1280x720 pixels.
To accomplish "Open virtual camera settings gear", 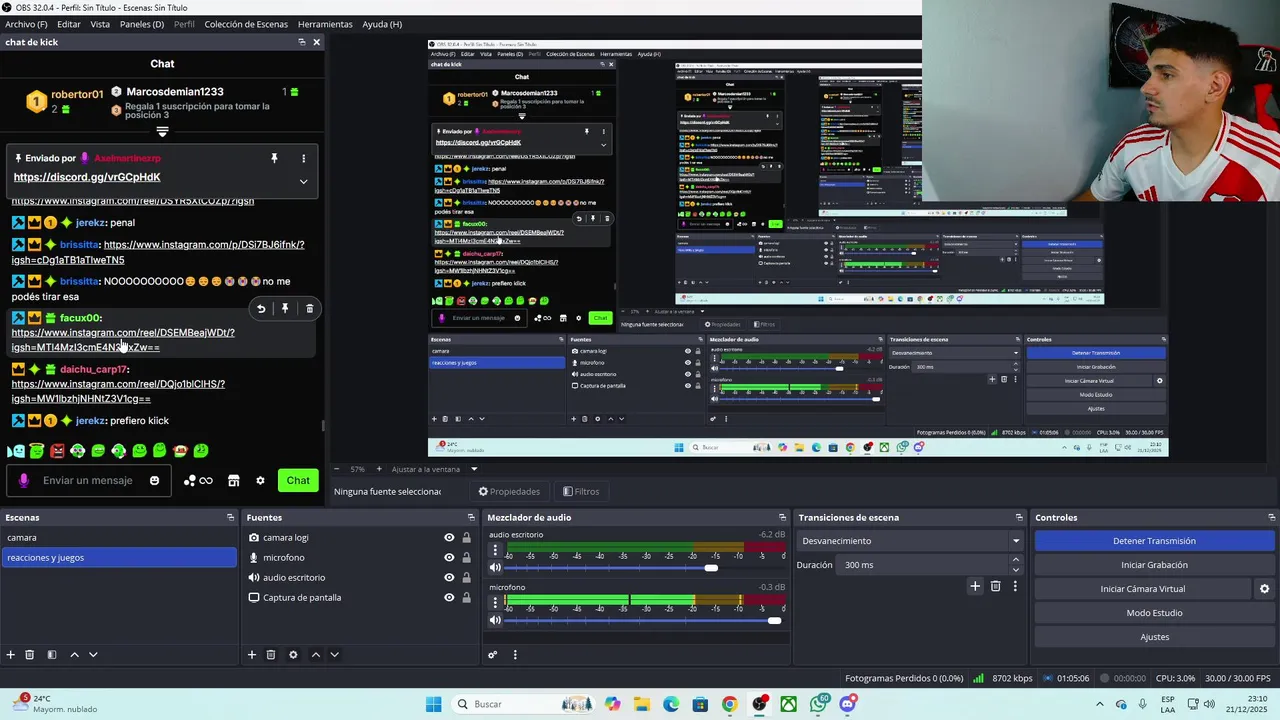I will pyautogui.click(x=1264, y=589).
